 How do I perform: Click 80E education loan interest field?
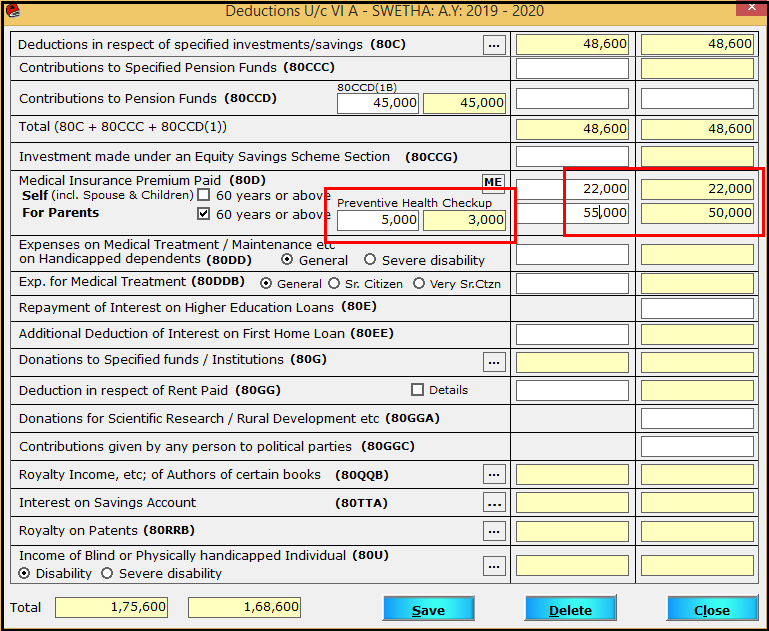pos(697,308)
